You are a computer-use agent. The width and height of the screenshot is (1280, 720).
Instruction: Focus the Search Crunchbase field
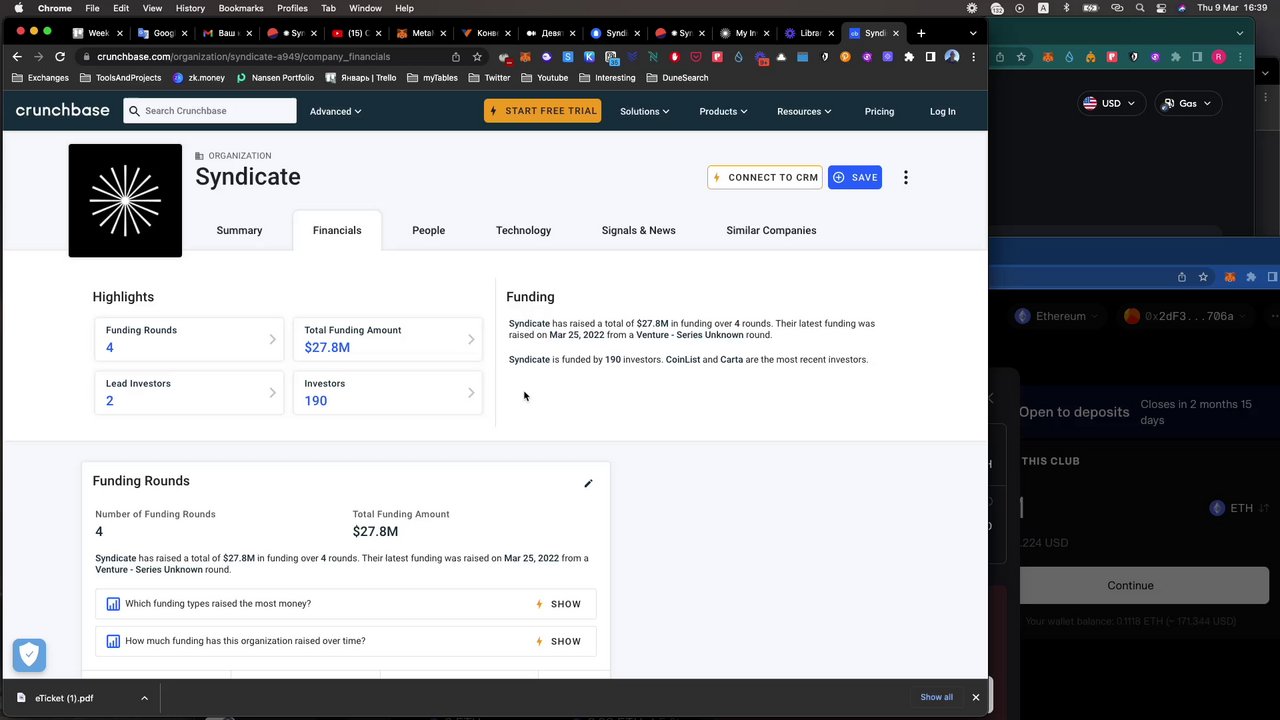pos(210,111)
